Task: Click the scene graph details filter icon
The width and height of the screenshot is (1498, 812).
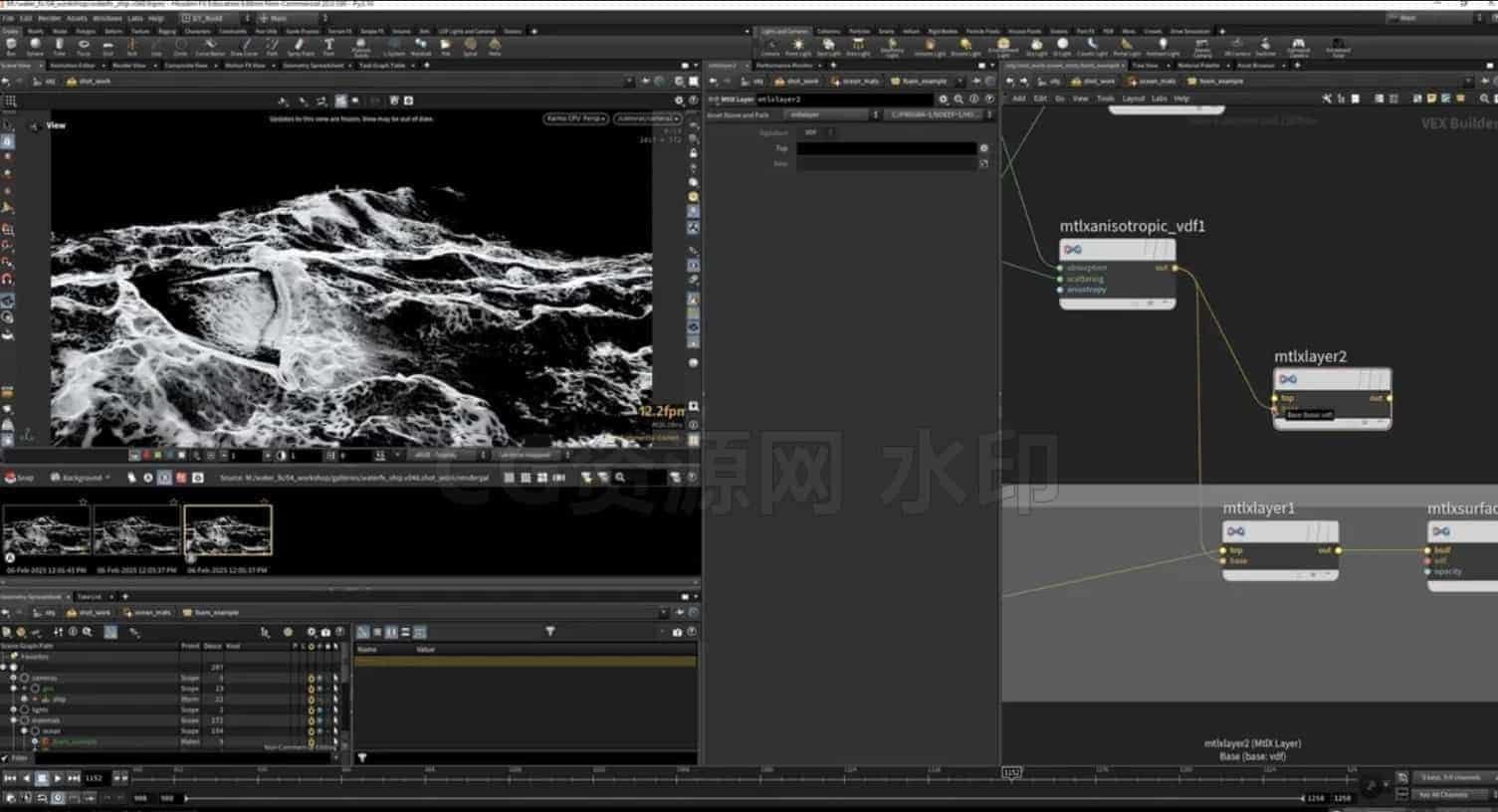Action: [549, 631]
